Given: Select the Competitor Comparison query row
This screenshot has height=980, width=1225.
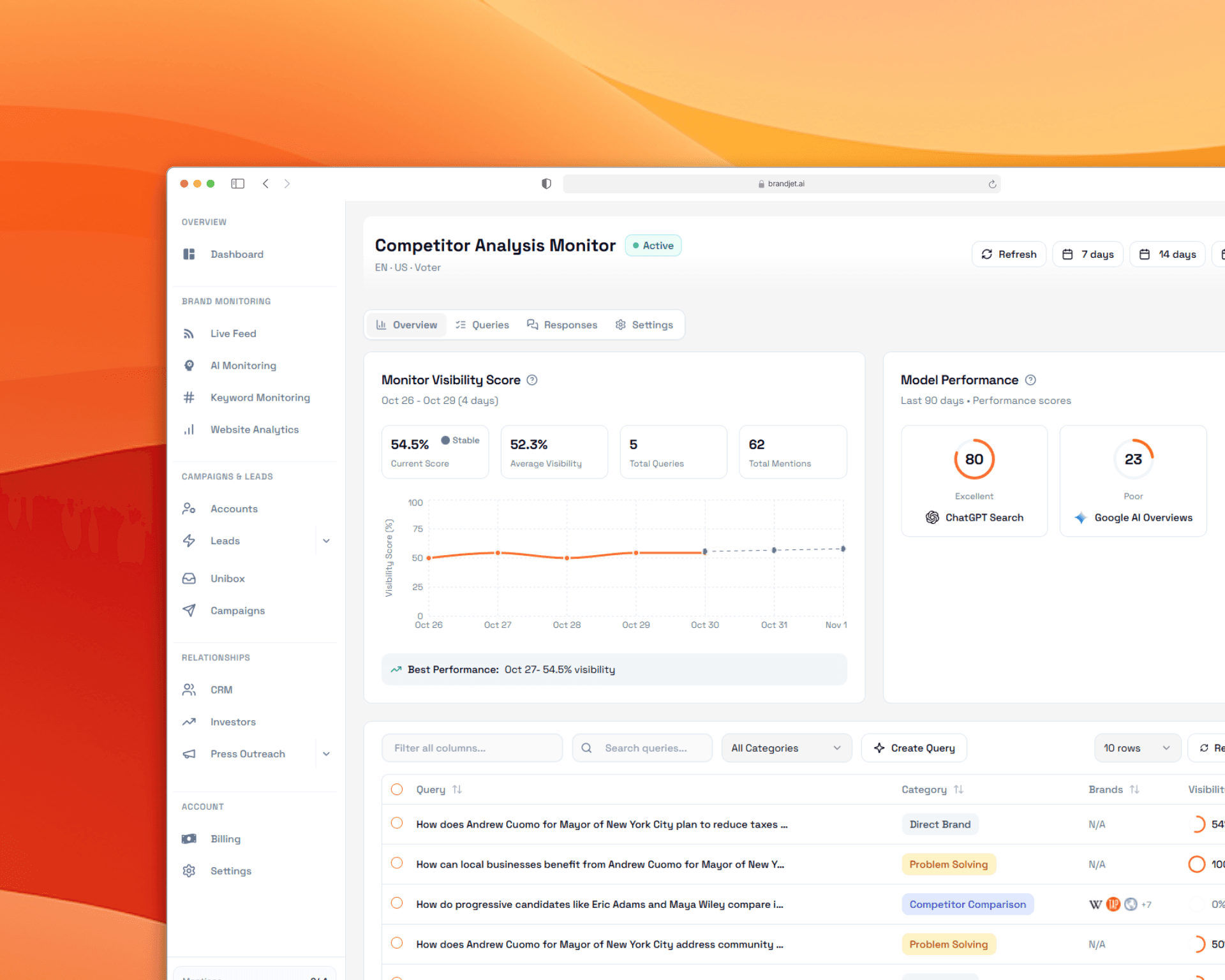Looking at the screenshot, I should 397,904.
